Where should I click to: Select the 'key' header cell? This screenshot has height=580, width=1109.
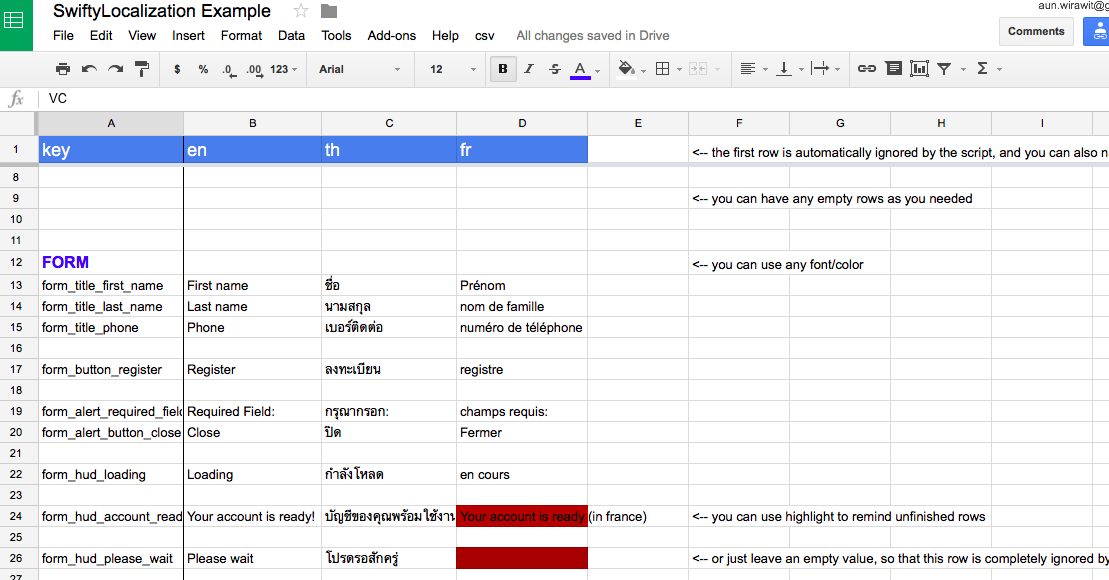[111, 150]
